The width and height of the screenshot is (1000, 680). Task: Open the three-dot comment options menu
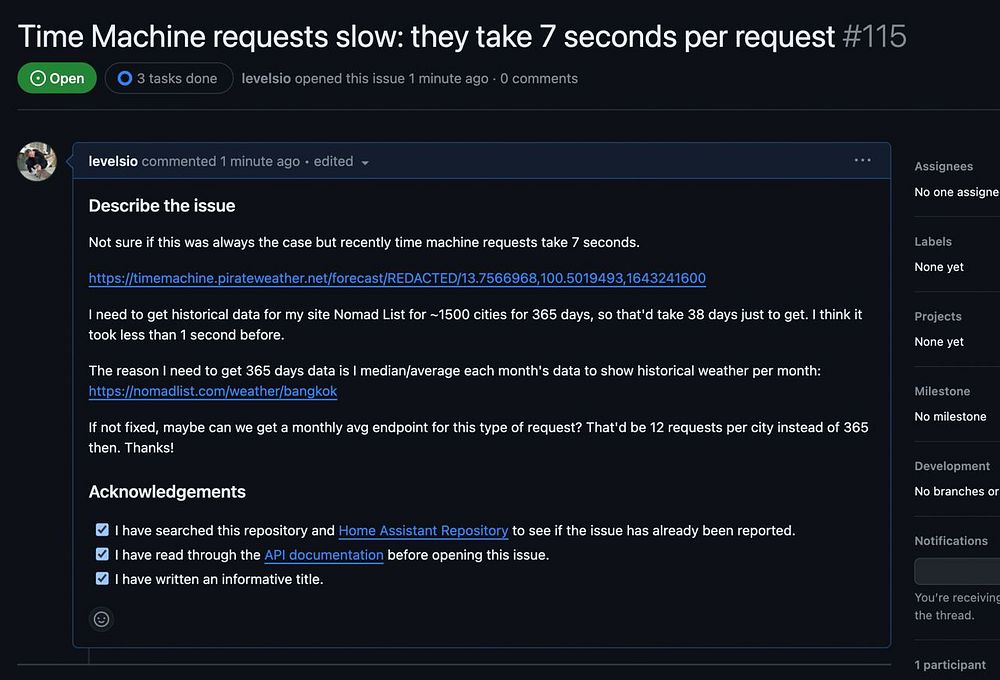pos(862,161)
